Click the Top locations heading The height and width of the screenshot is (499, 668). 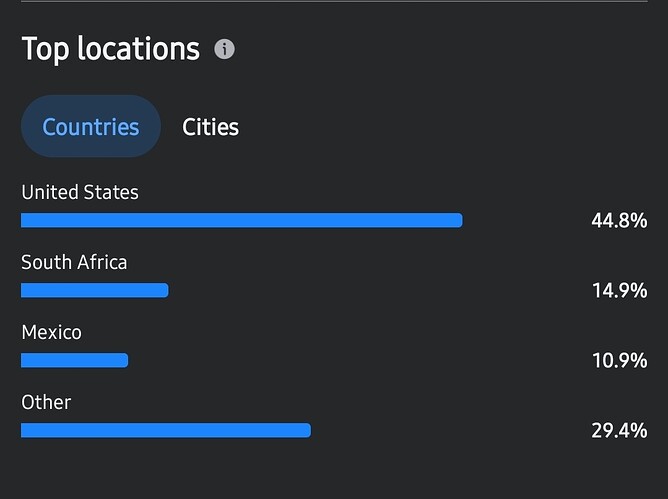click(x=111, y=49)
